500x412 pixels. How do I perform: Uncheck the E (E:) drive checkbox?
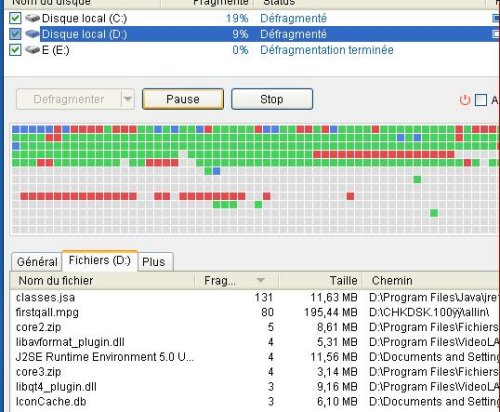point(15,50)
